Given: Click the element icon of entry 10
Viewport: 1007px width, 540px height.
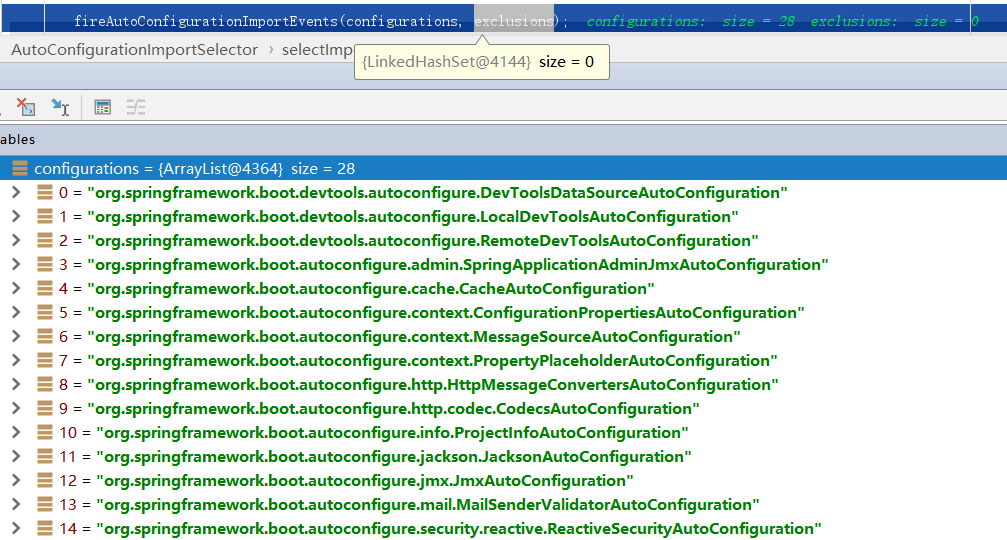Looking at the screenshot, I should tap(45, 432).
